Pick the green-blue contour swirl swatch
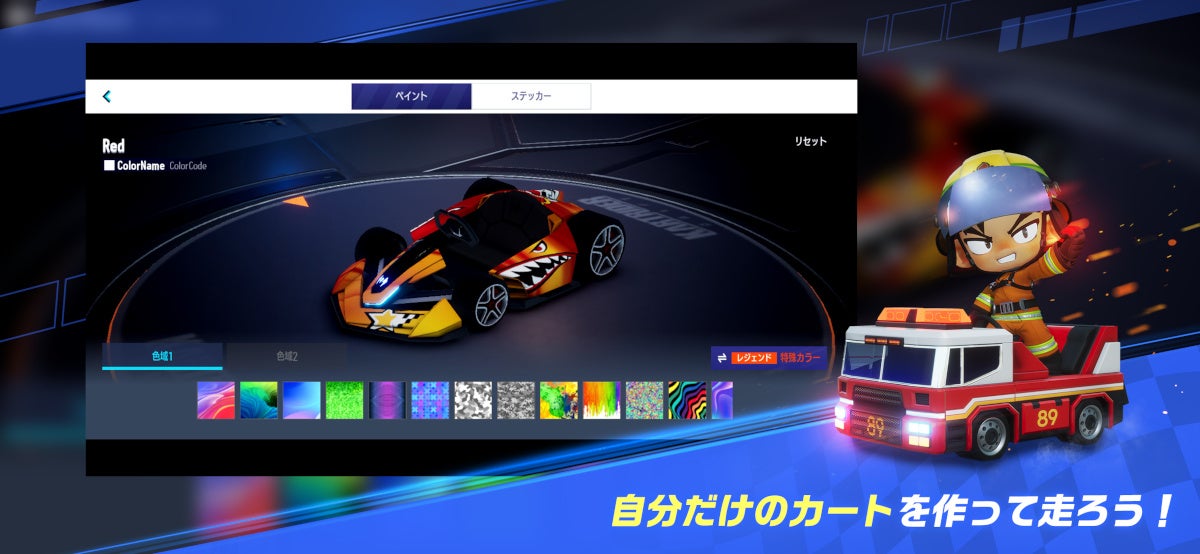Screen dimensions: 1200x554 point(259,400)
